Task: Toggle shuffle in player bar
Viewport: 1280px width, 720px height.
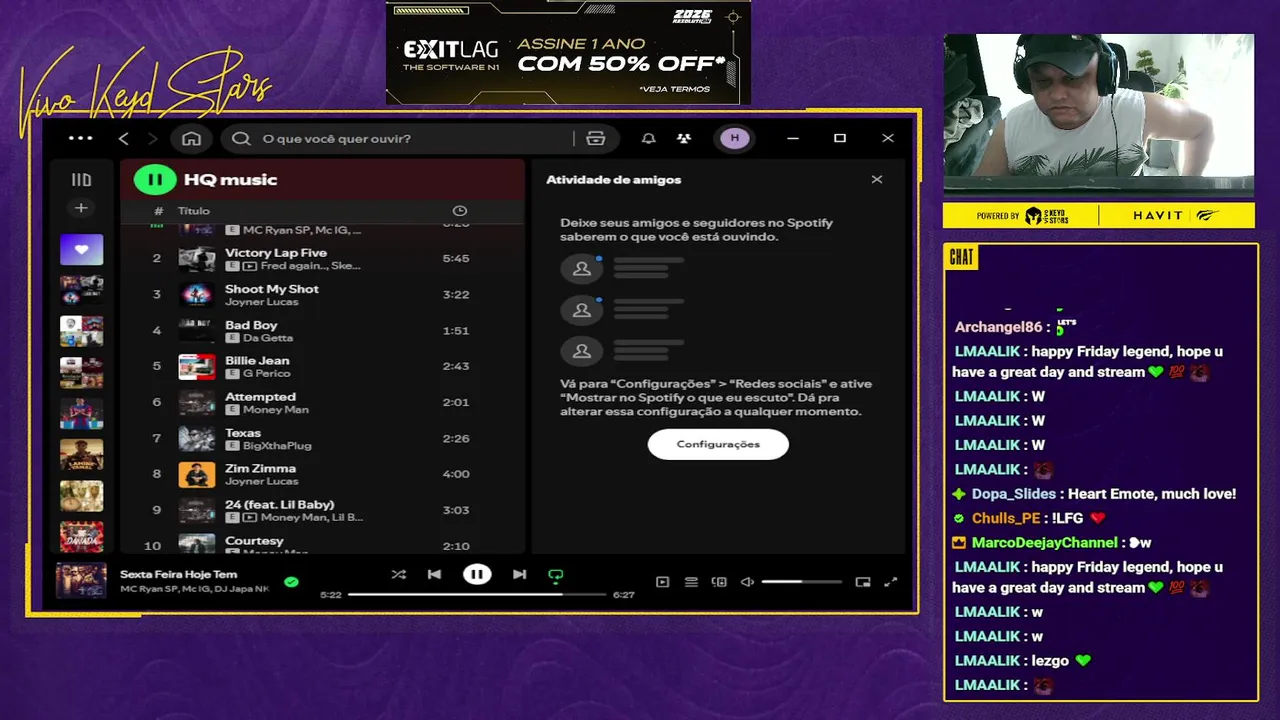Action: click(398, 574)
